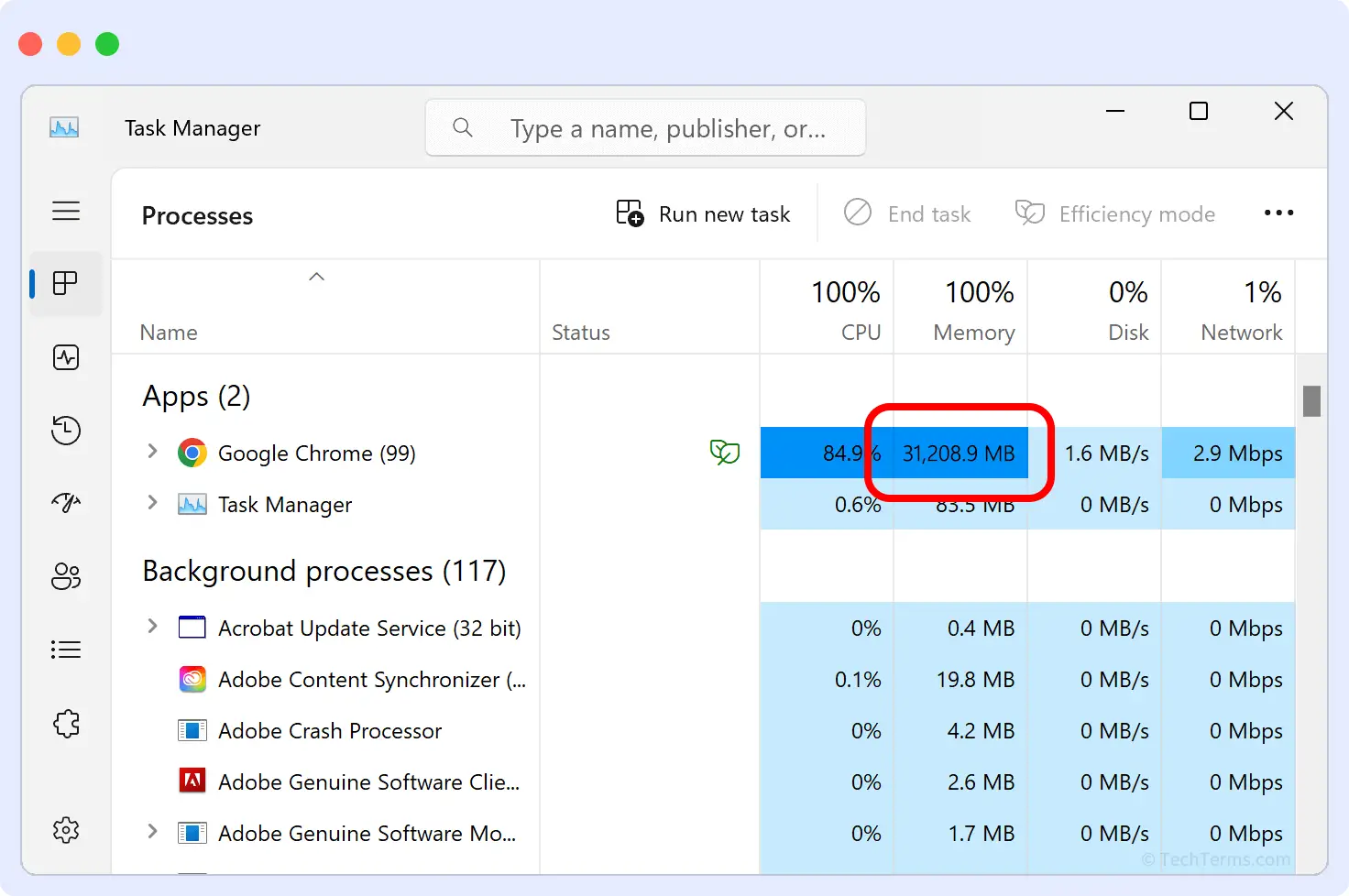Open App history from the sidebar

[66, 431]
